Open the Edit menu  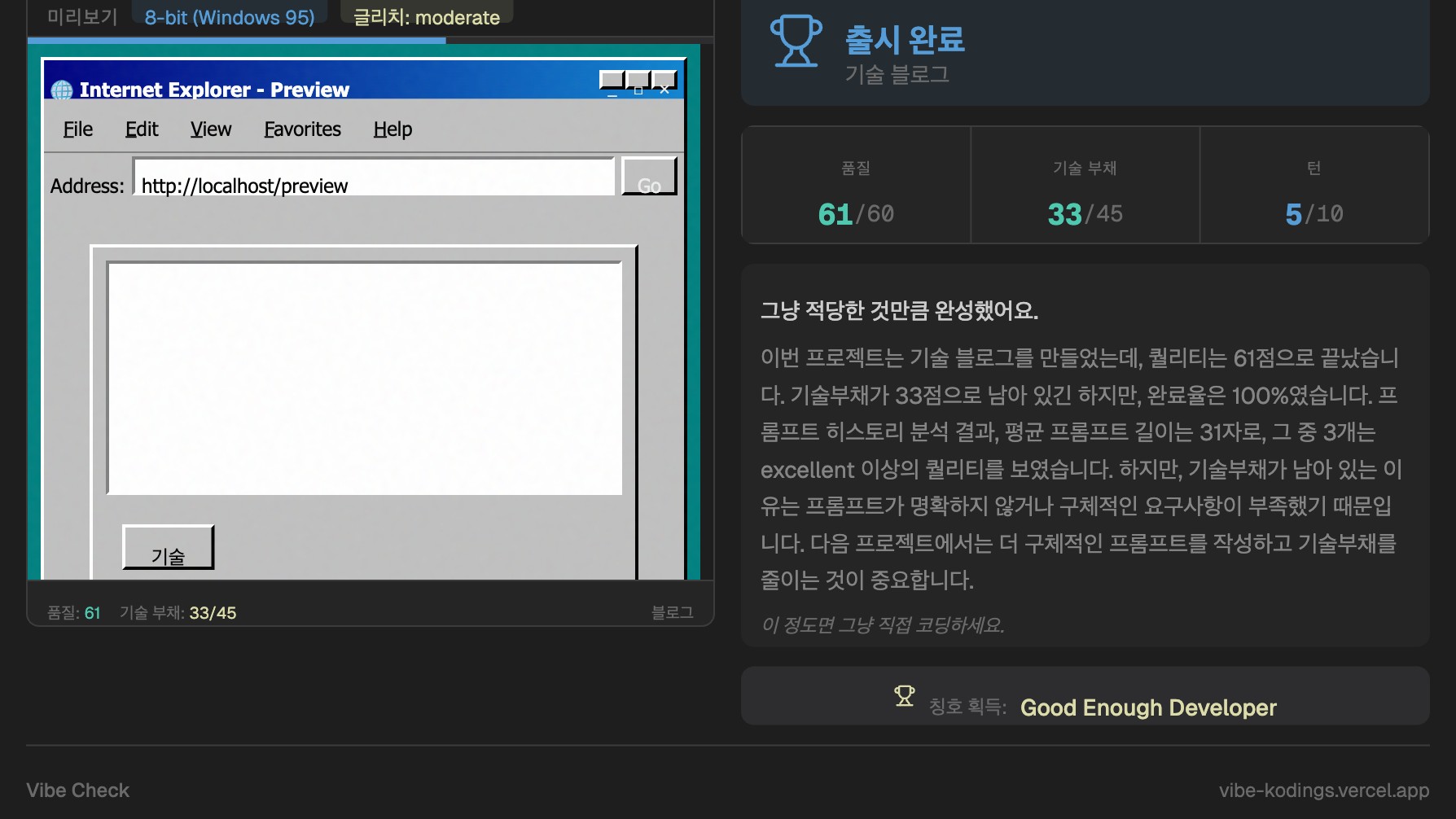(142, 129)
